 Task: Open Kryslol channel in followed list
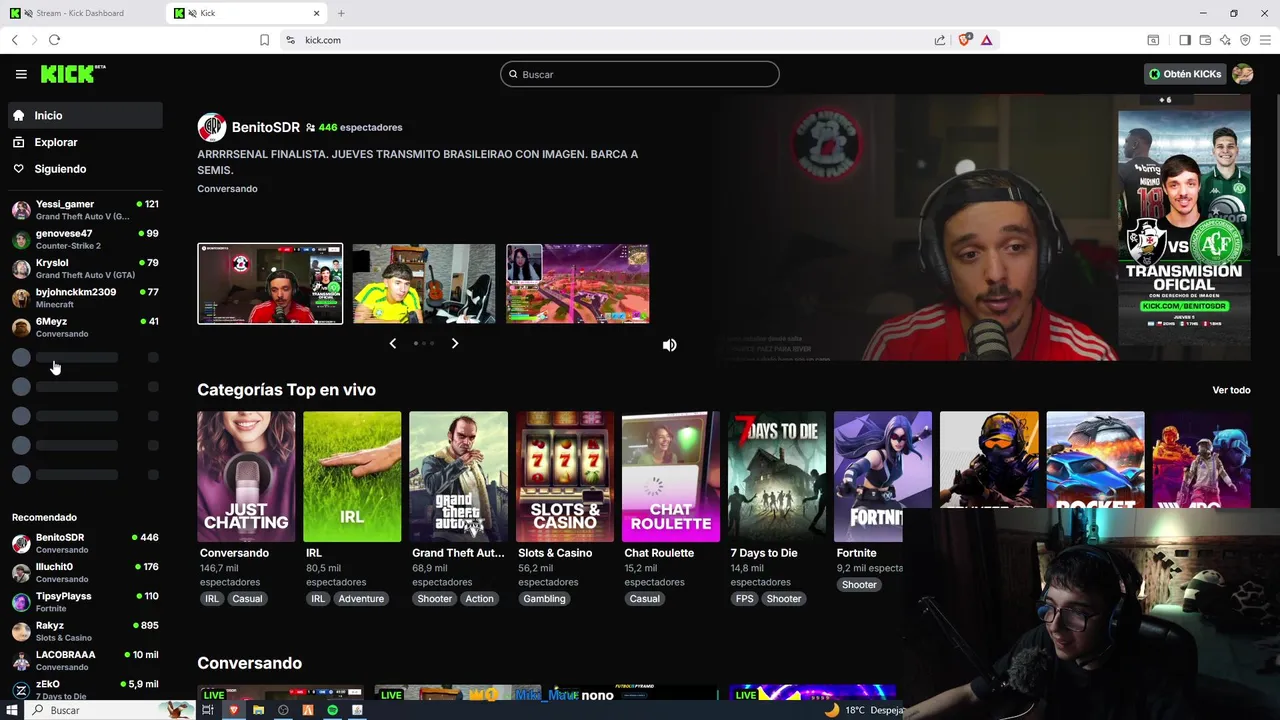[x=85, y=269]
